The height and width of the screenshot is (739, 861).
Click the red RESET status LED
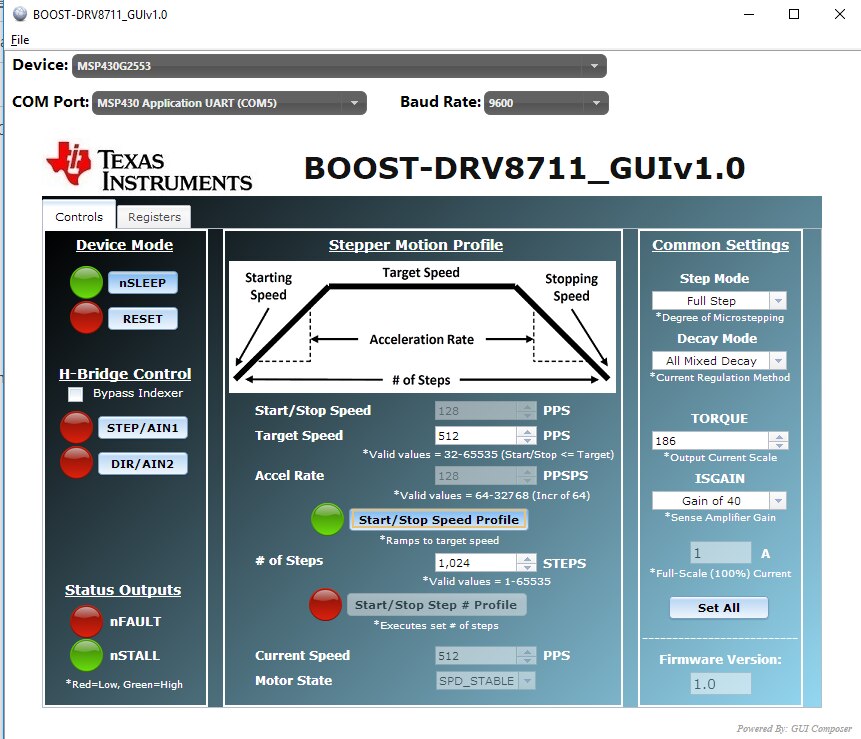pos(86,317)
